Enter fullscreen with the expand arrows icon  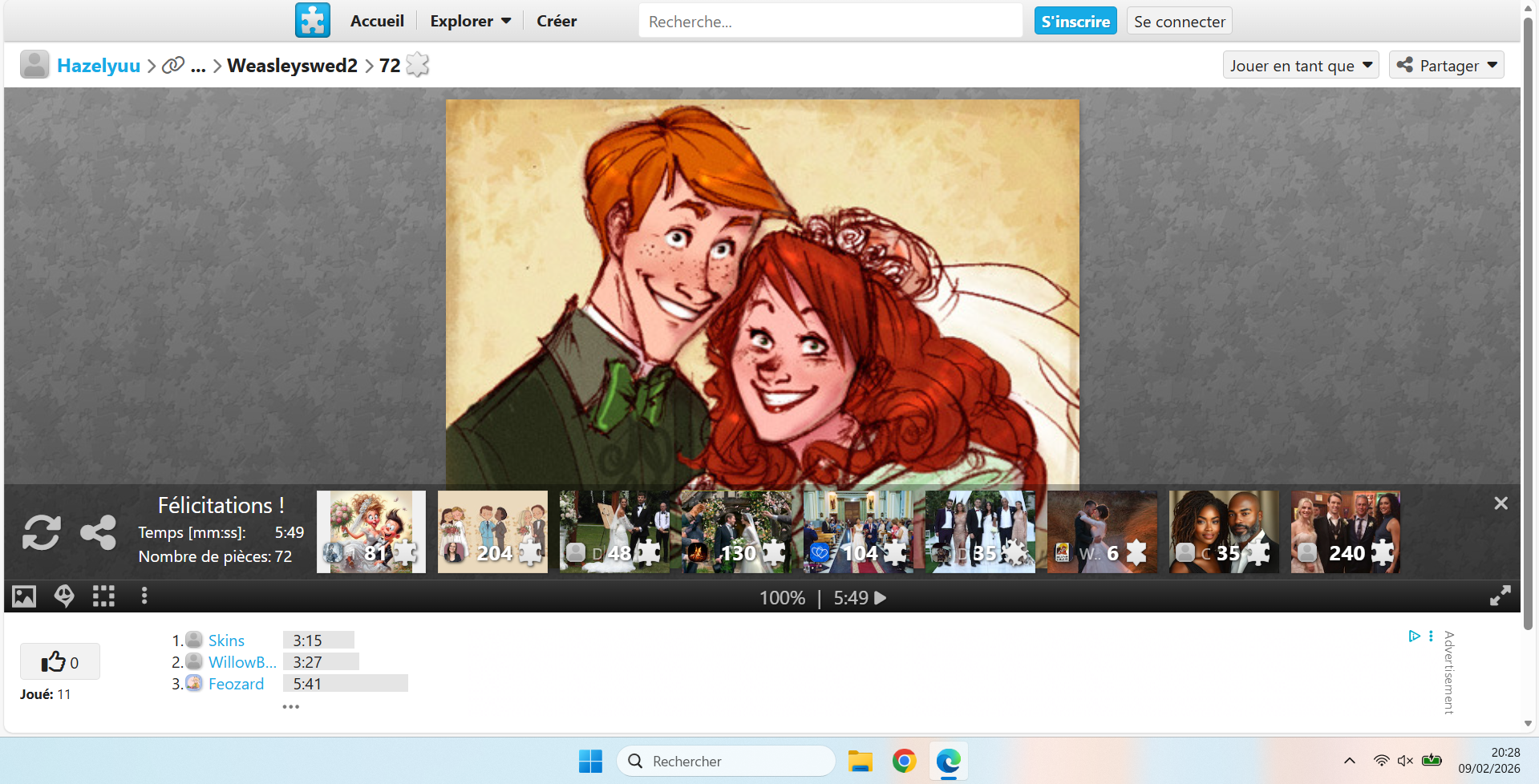tap(1500, 596)
